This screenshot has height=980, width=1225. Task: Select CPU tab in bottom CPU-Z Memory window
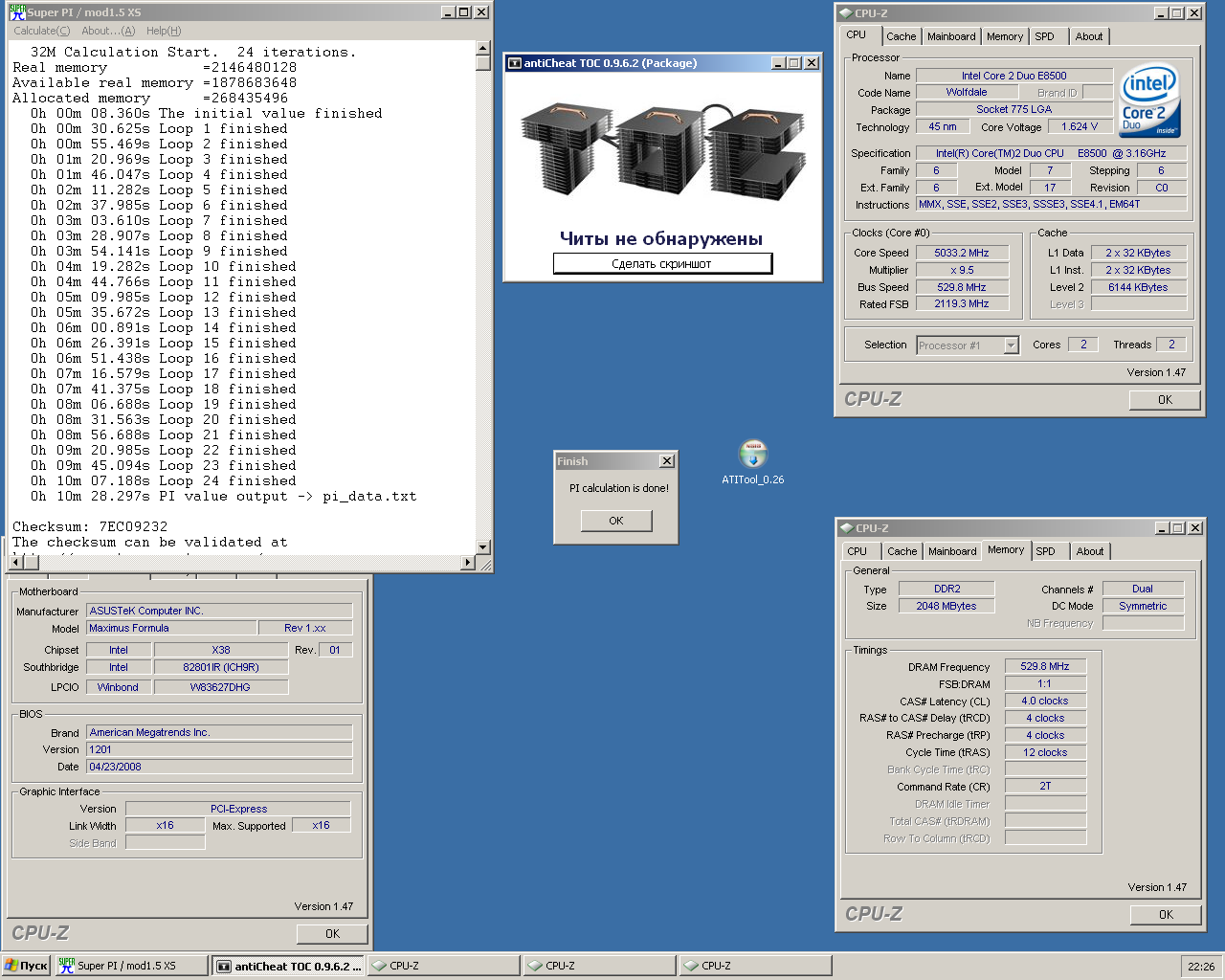(857, 551)
